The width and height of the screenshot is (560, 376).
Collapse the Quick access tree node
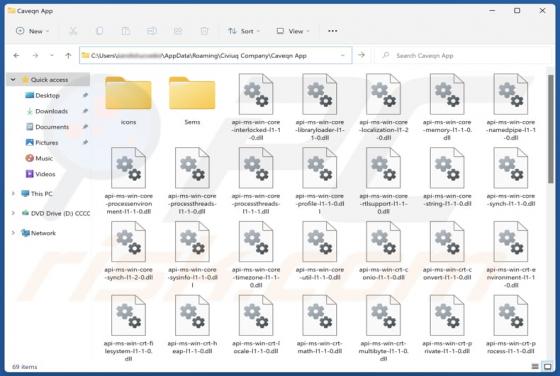tap(13, 80)
